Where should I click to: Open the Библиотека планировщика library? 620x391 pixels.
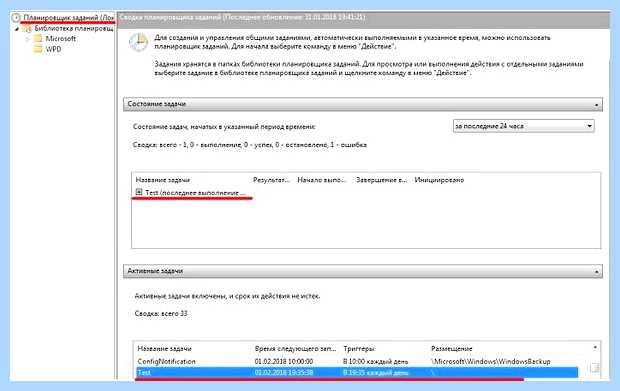[x=74, y=28]
